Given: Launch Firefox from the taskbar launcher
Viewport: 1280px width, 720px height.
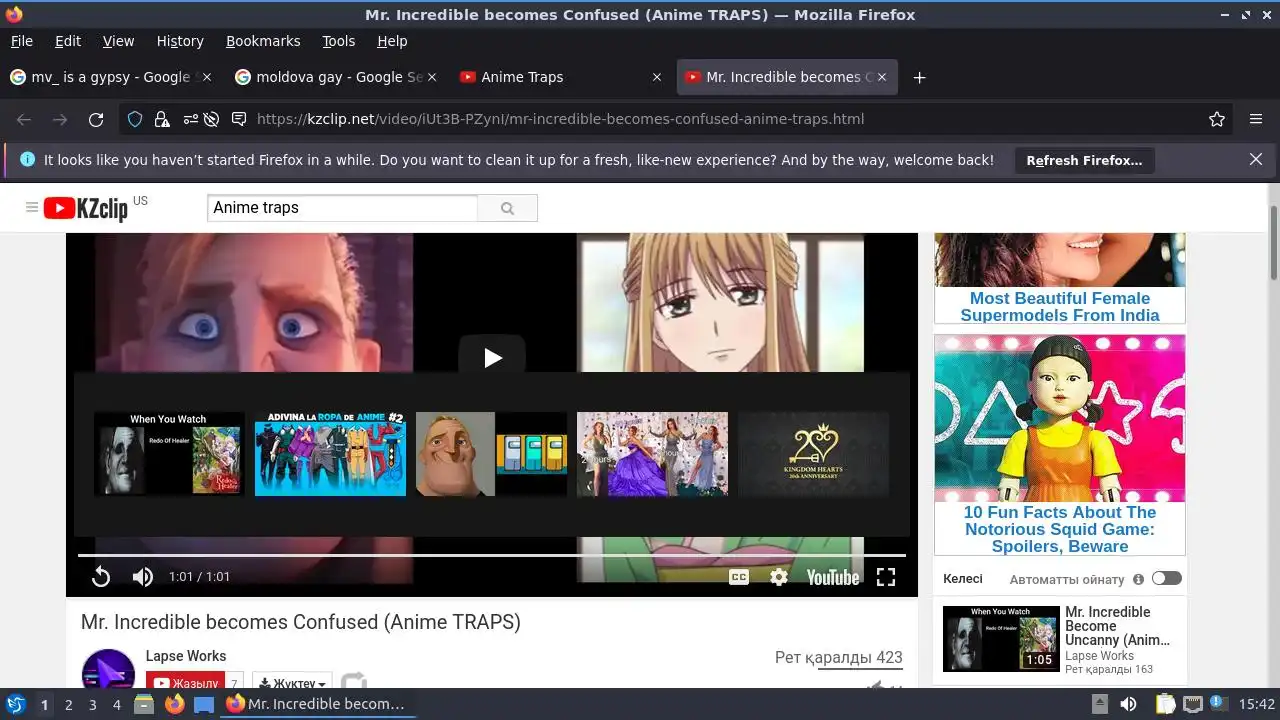Looking at the screenshot, I should [x=174, y=705].
